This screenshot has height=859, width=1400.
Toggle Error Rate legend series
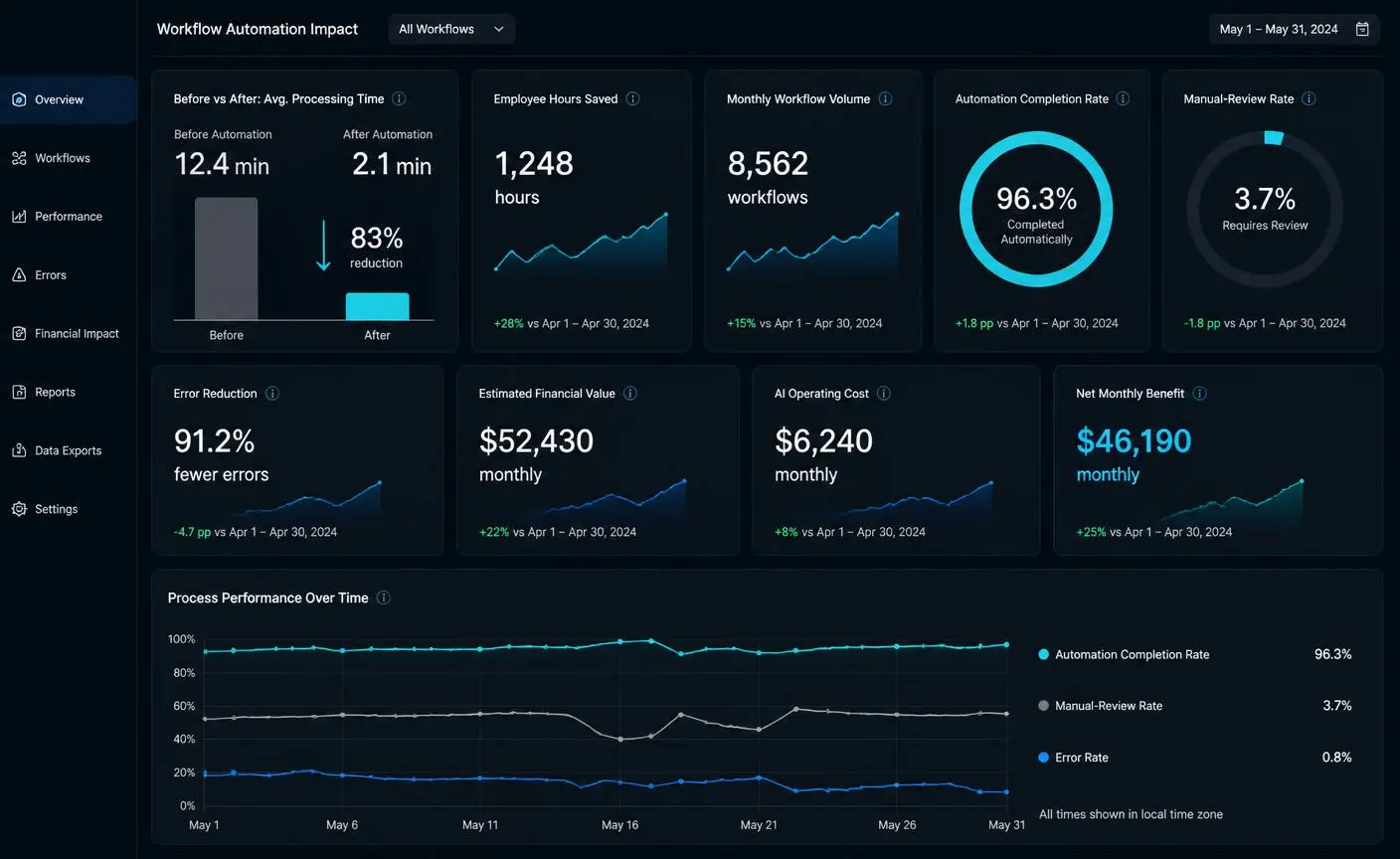point(1073,758)
